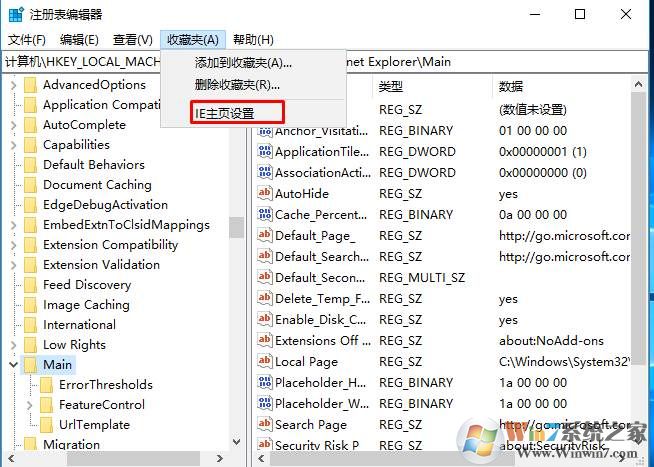Click the Local Page string value icon
The image size is (654, 467).
[265, 361]
